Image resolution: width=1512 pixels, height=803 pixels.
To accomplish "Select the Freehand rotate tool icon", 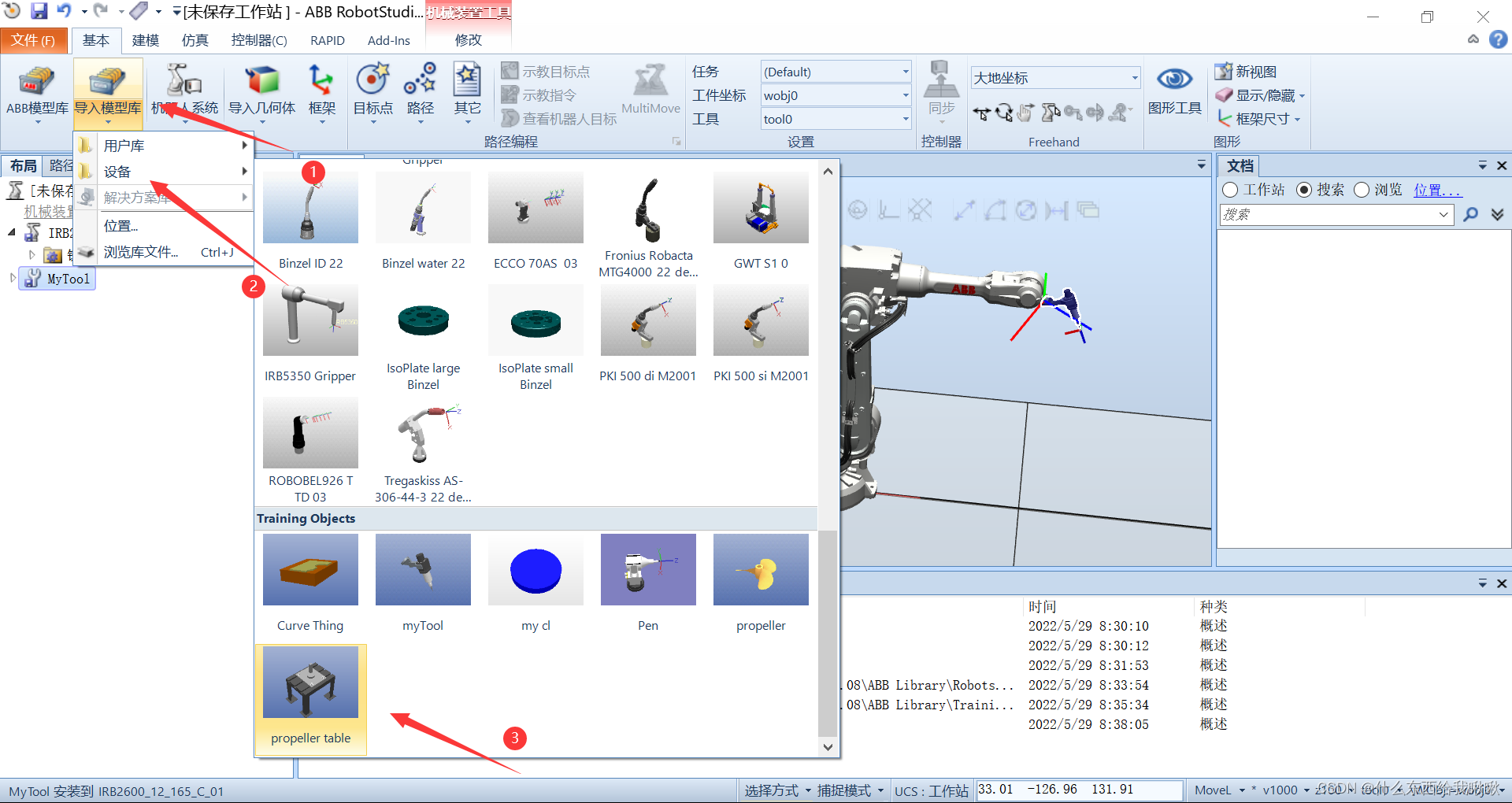I will [x=1003, y=113].
